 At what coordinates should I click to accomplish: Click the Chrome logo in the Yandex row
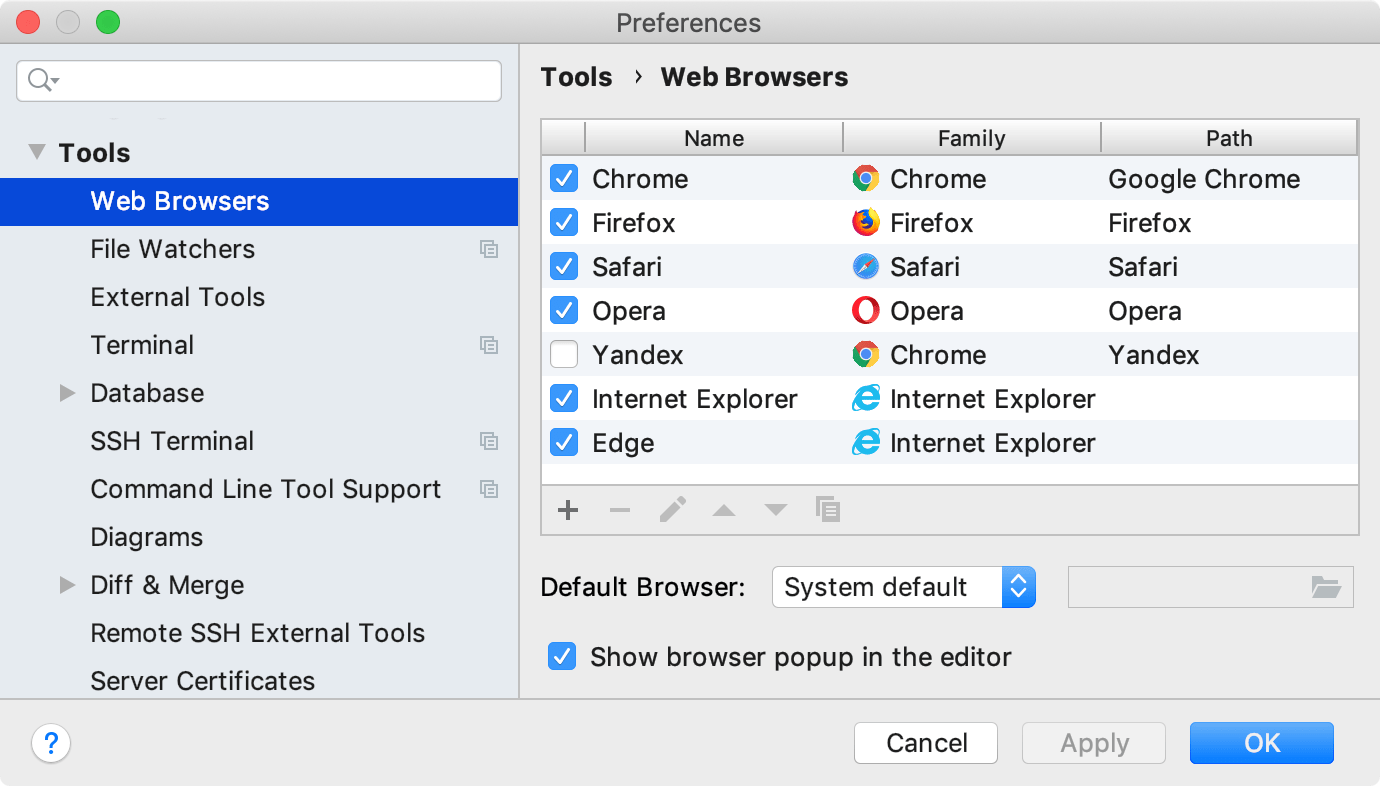click(865, 355)
